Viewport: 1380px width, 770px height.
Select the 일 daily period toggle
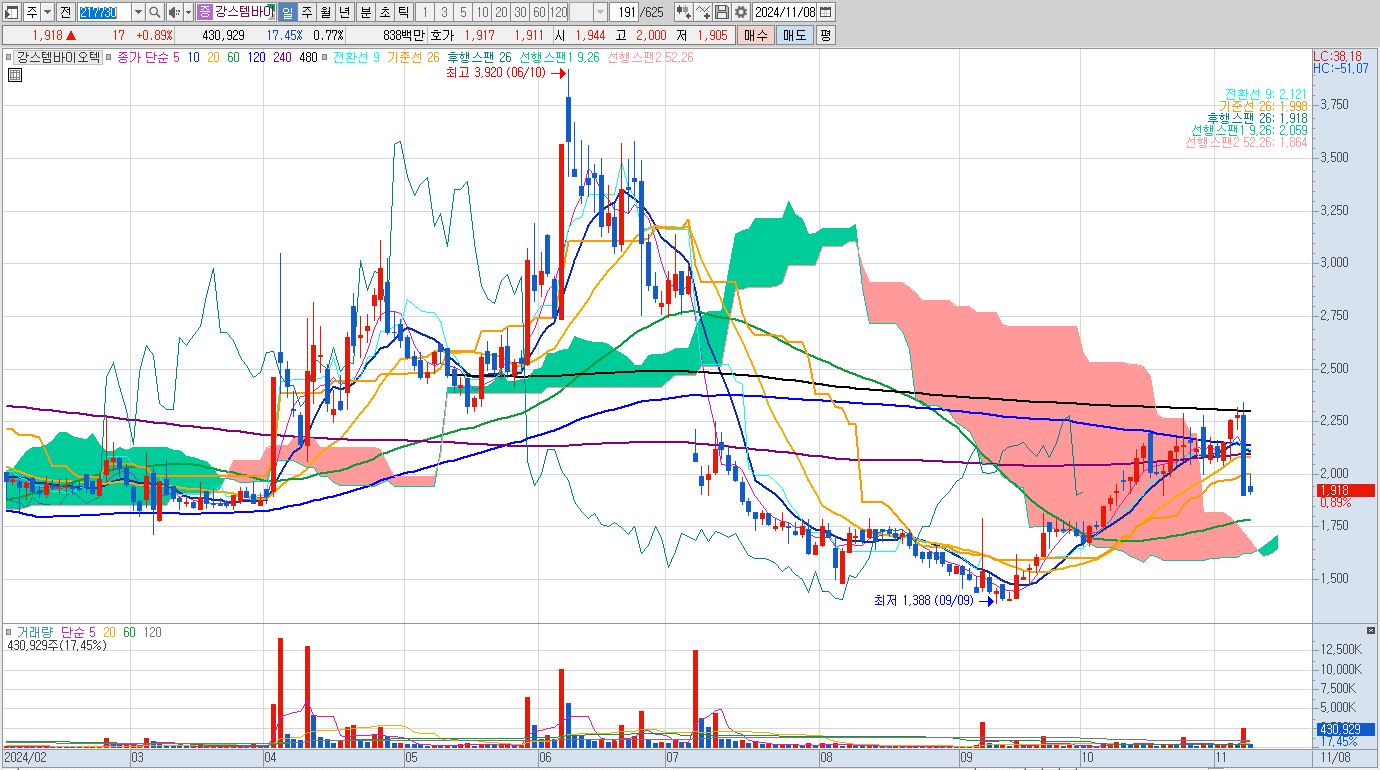(286, 12)
